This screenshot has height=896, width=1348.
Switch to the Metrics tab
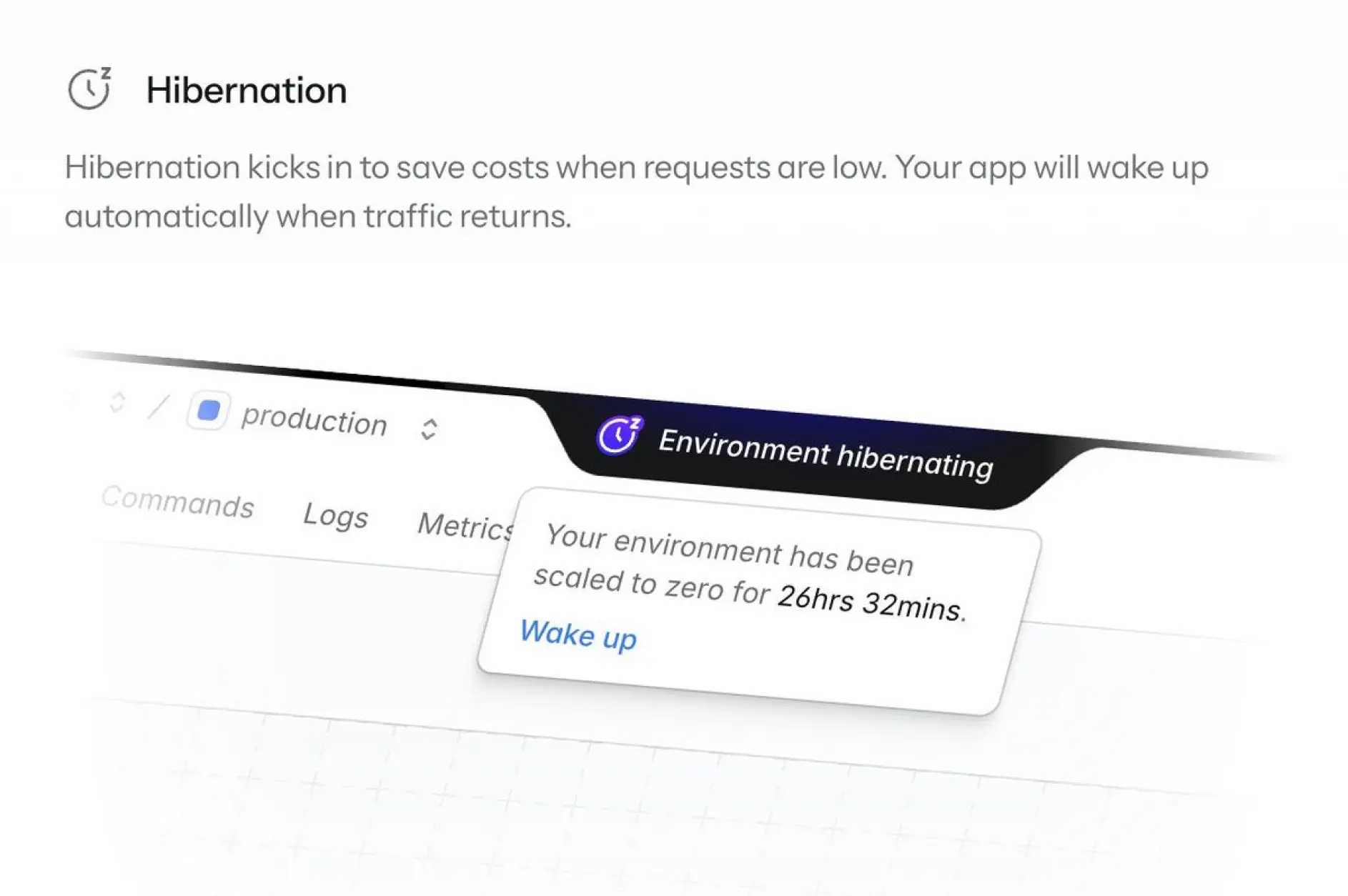click(x=465, y=525)
